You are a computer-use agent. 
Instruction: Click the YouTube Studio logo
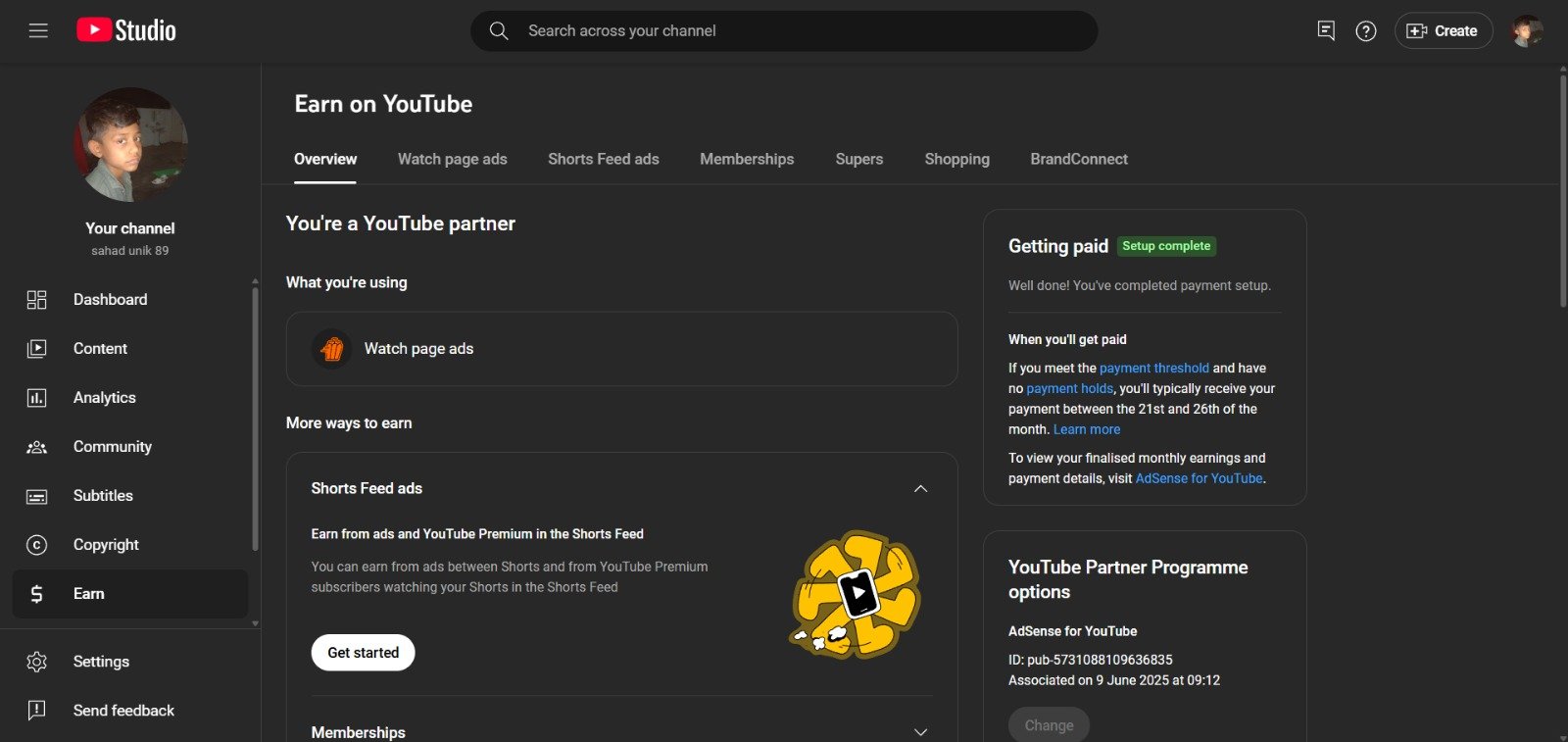coord(126,30)
